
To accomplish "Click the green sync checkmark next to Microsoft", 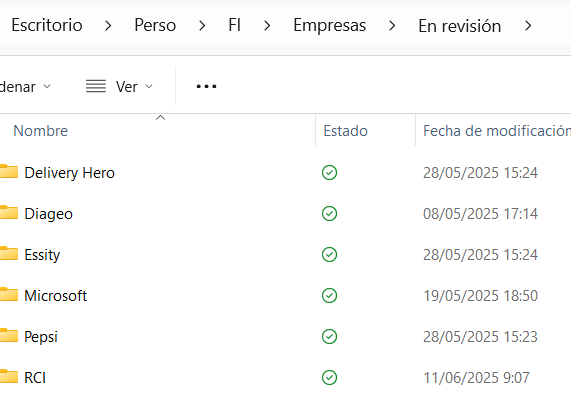I will (330, 296).
